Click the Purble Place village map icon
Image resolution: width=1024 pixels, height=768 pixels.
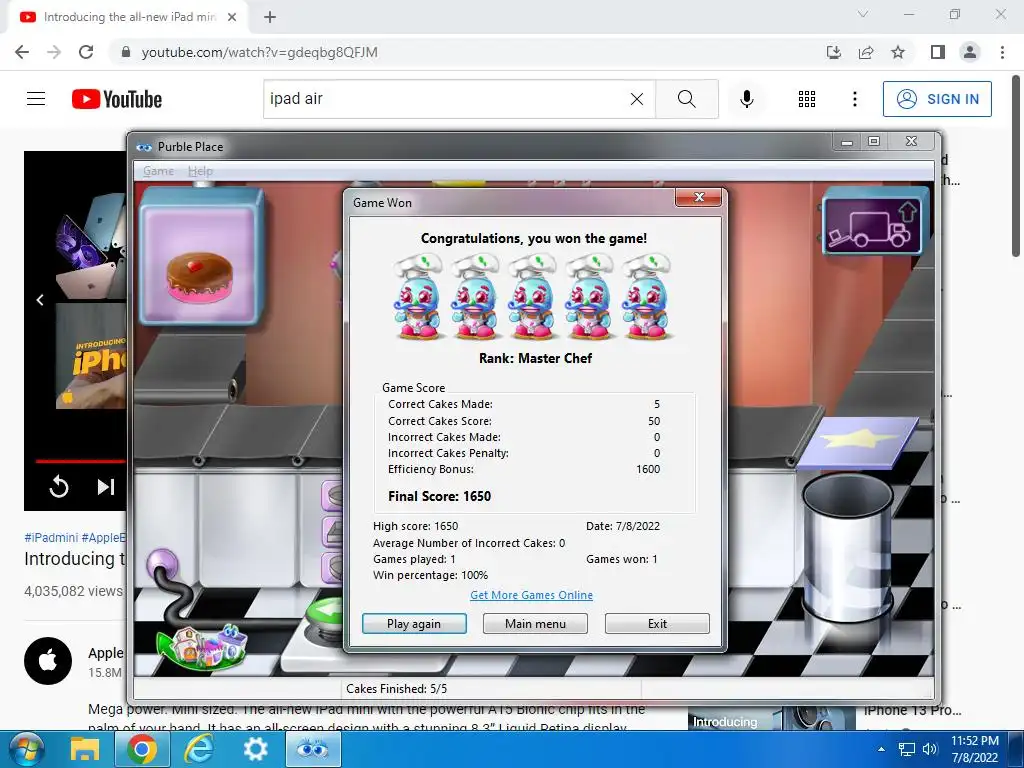(200, 645)
